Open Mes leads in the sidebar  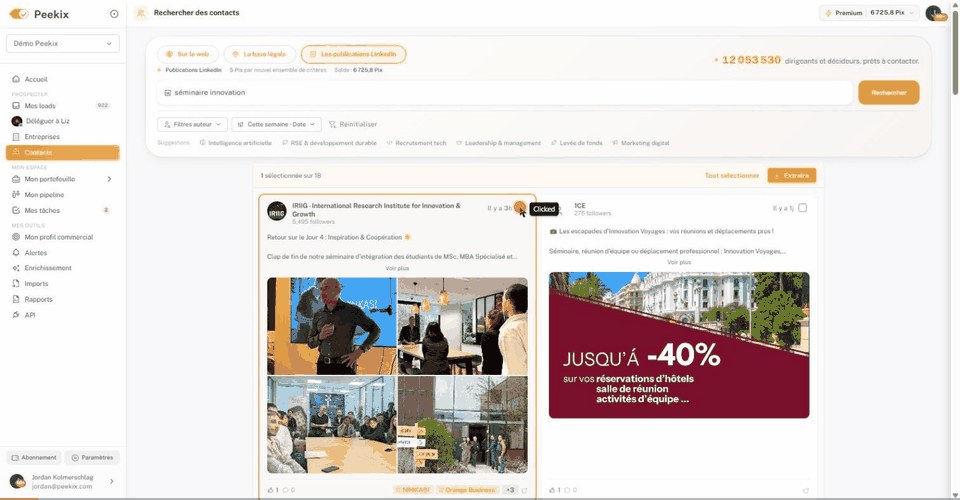point(40,106)
